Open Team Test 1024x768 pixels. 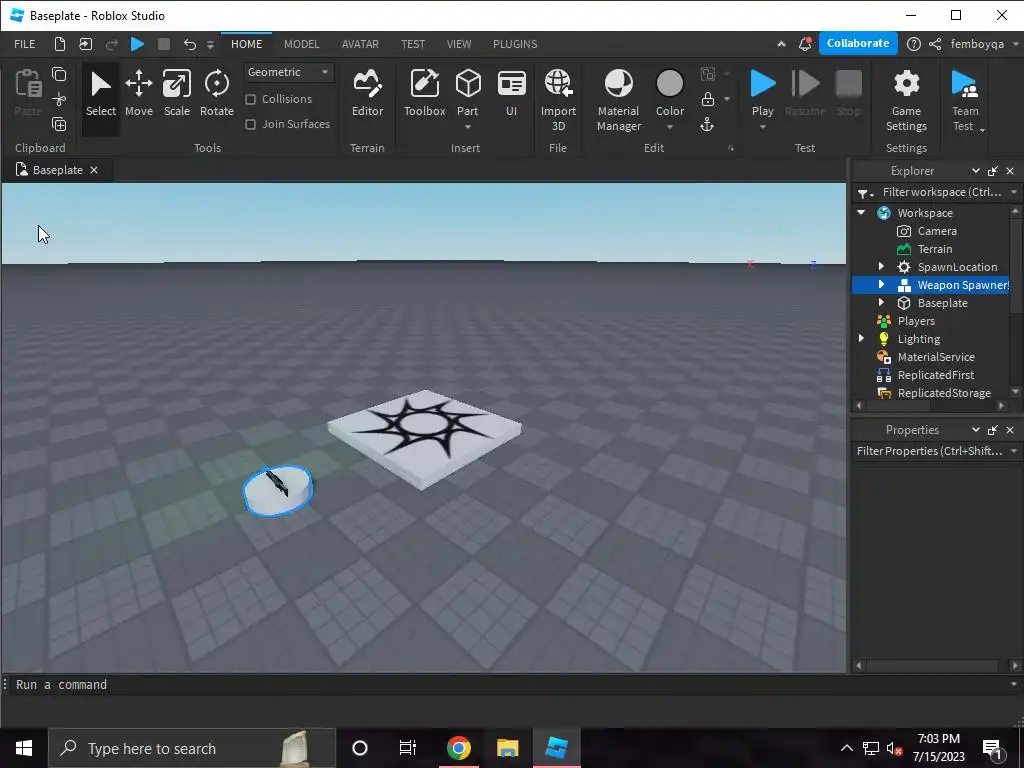(x=965, y=101)
